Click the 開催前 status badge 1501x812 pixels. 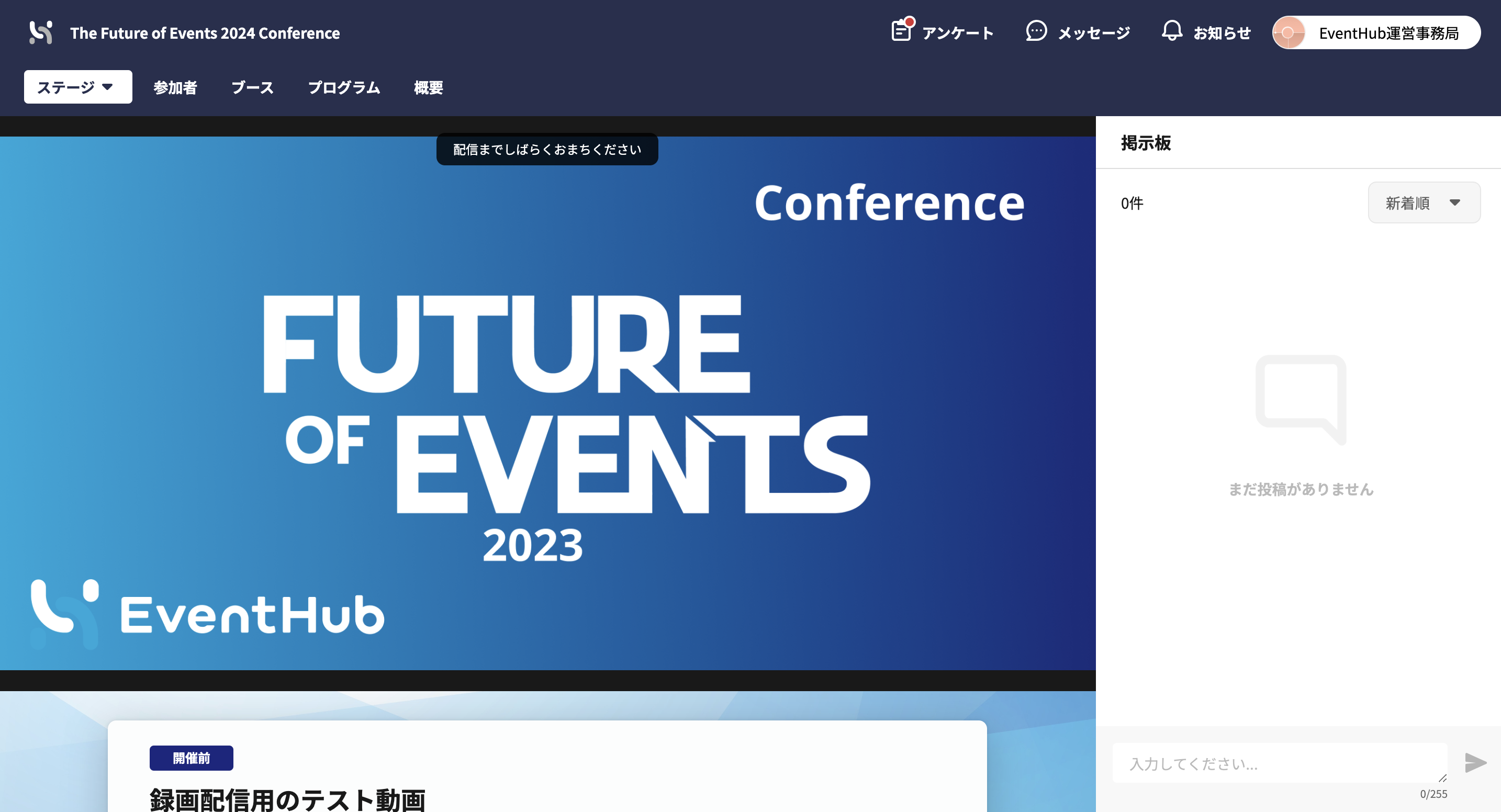tap(191, 758)
